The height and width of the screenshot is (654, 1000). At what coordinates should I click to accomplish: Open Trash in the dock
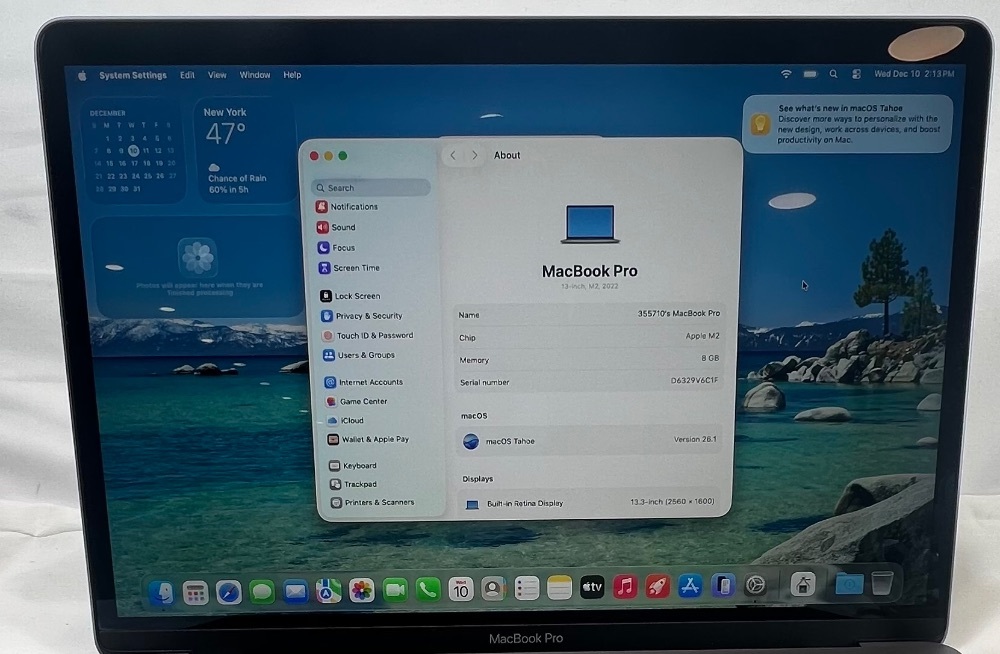[881, 584]
